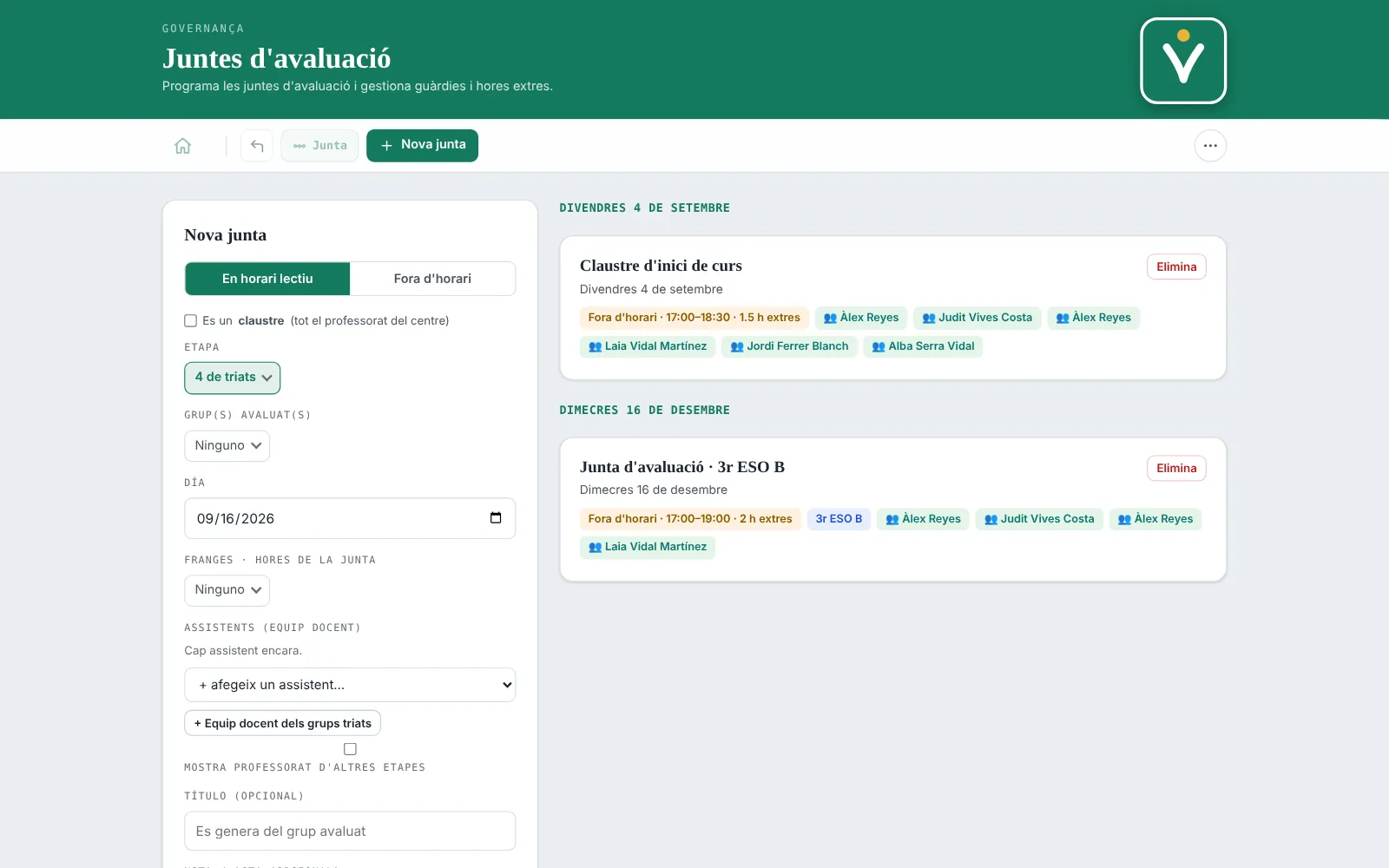Viewport: 1389px width, 868px height.
Task: Click the Claustre d'inici de curs title
Action: 661,266
